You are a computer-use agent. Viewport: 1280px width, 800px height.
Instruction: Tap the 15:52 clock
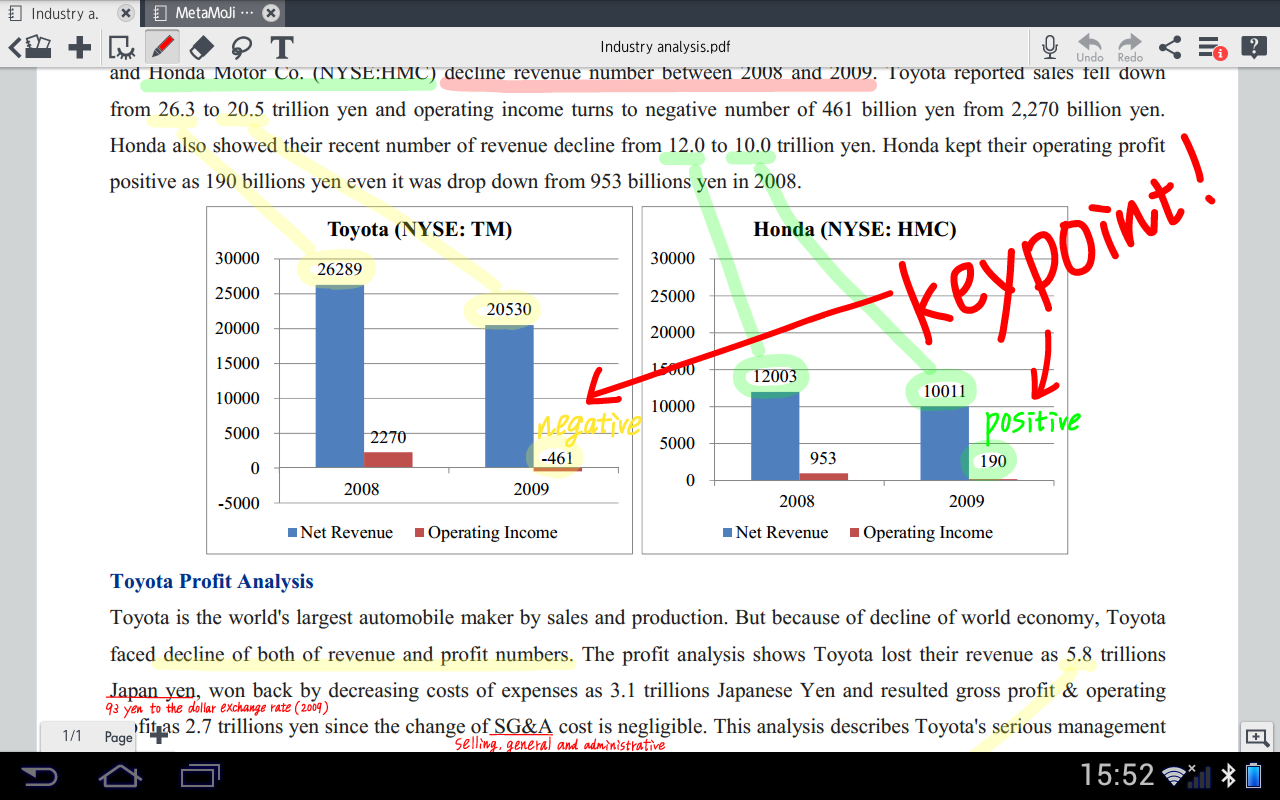(1117, 775)
